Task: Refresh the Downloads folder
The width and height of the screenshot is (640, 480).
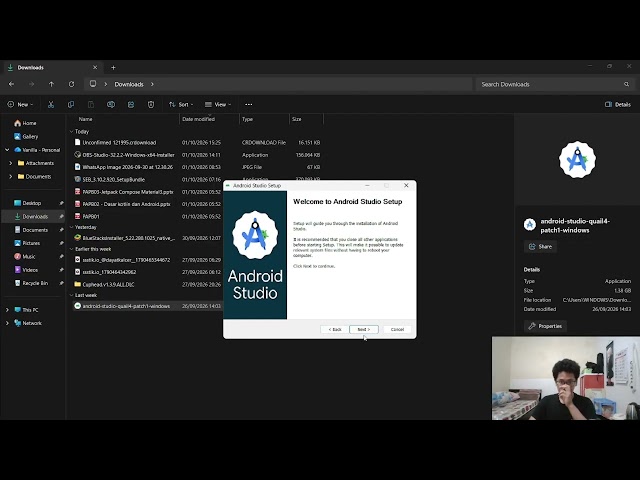Action: pyautogui.click(x=71, y=84)
